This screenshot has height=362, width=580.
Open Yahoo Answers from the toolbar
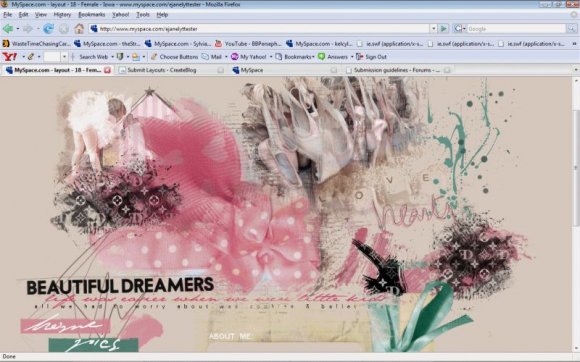(x=333, y=57)
